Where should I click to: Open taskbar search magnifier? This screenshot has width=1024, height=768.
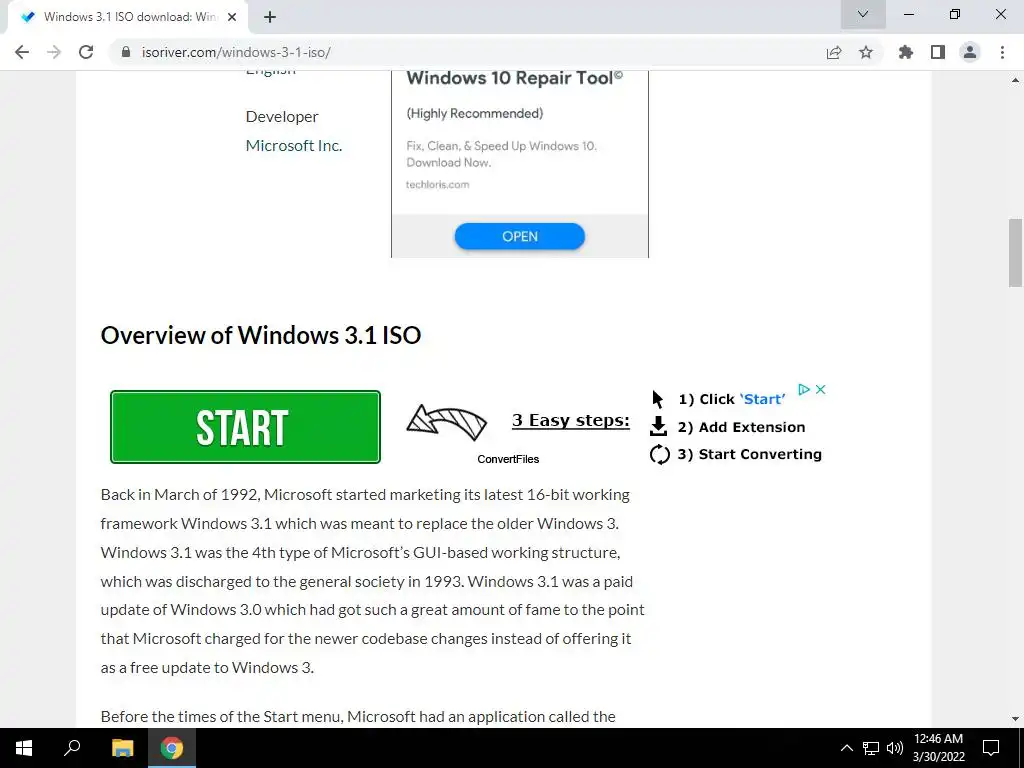coord(72,748)
